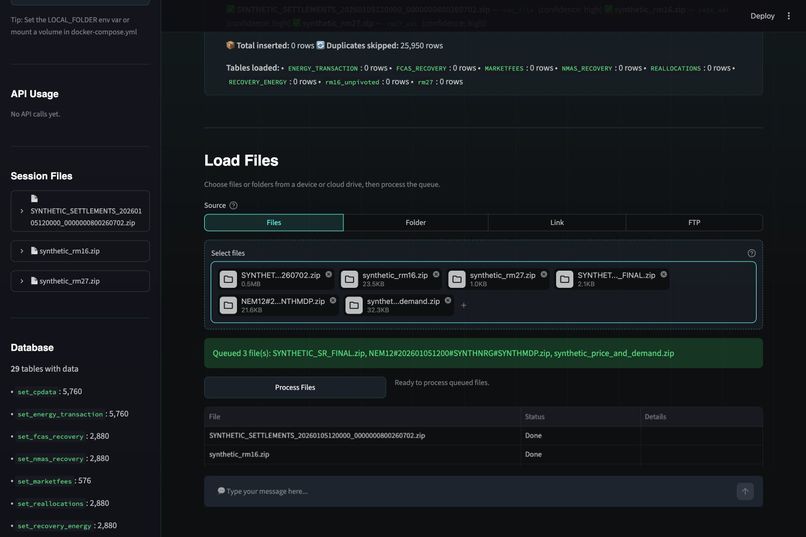Select the Files source tab
The image size is (806, 537).
[274, 223]
